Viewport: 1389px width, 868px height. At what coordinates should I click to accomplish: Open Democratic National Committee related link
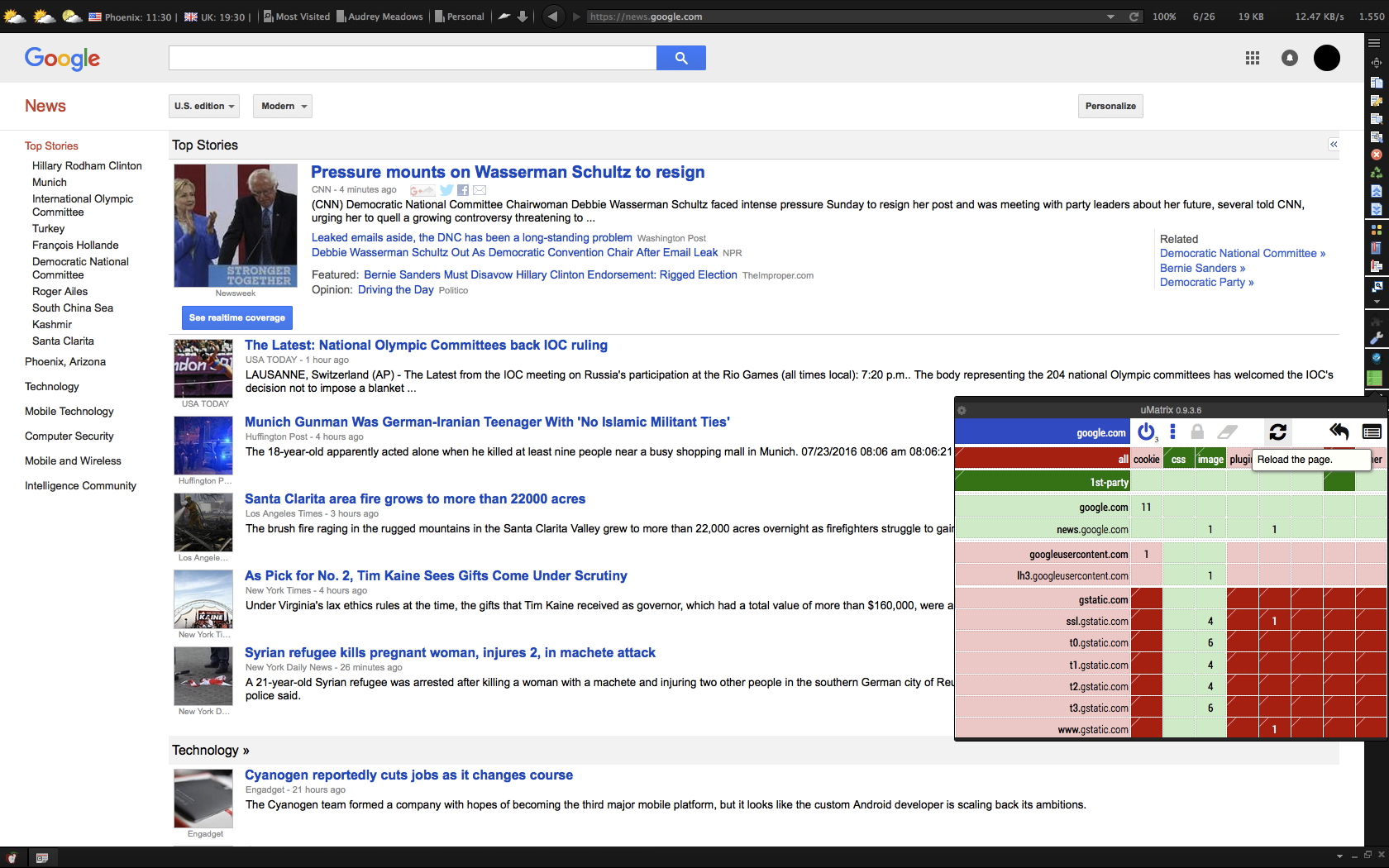click(1242, 253)
